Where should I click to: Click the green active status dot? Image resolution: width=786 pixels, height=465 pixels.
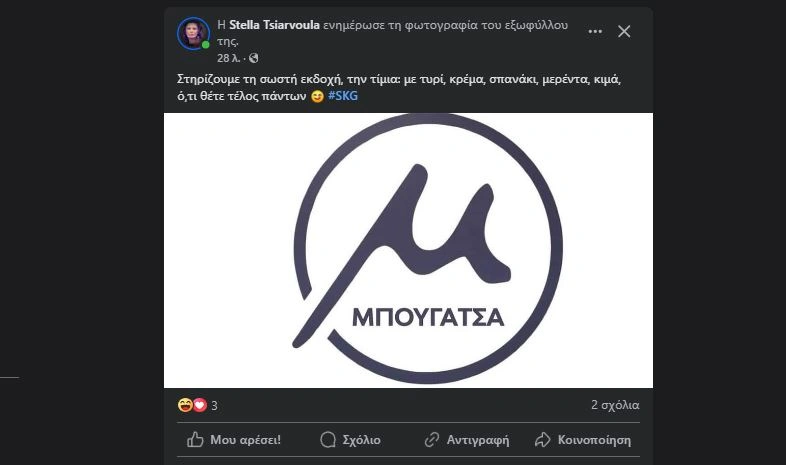pos(206,45)
